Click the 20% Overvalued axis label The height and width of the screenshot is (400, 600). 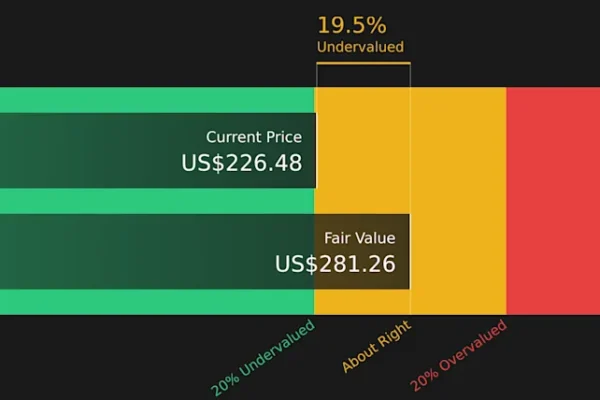click(459, 356)
